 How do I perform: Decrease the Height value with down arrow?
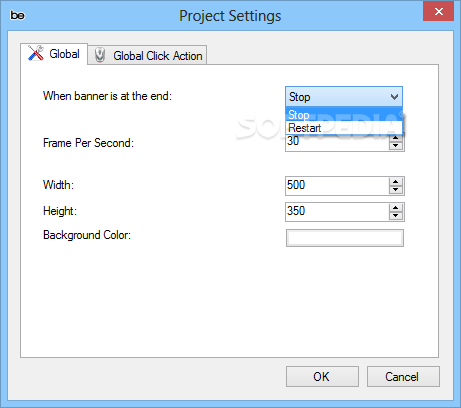396,216
